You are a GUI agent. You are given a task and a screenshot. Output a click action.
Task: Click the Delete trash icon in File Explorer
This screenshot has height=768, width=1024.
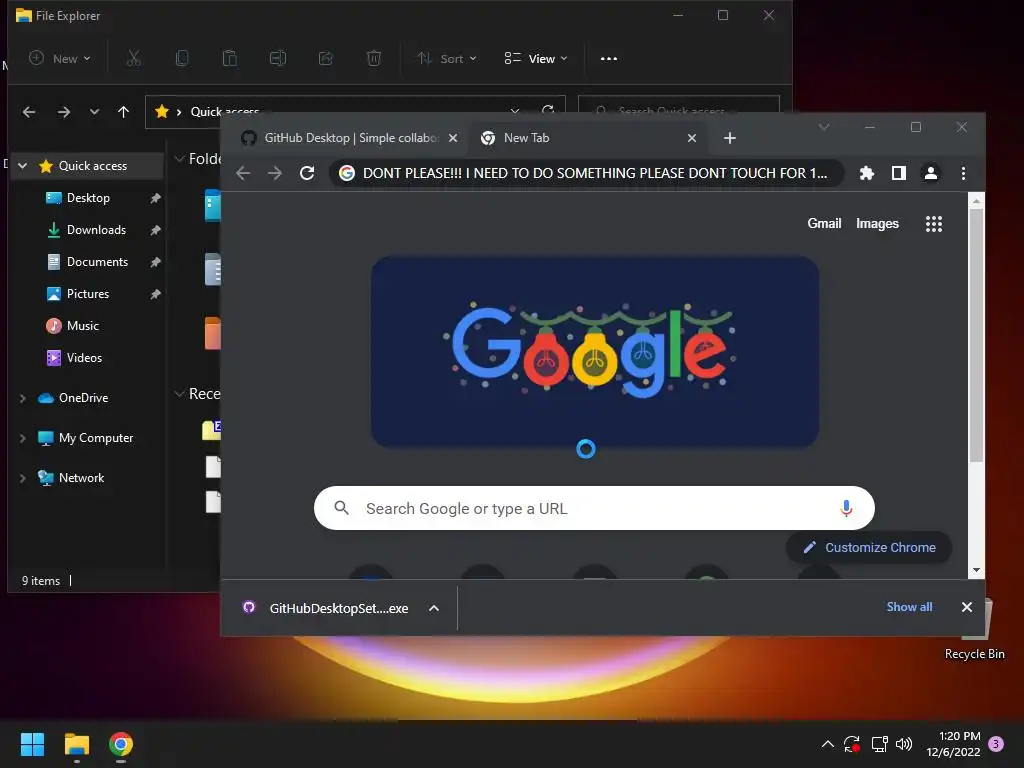coord(374,59)
